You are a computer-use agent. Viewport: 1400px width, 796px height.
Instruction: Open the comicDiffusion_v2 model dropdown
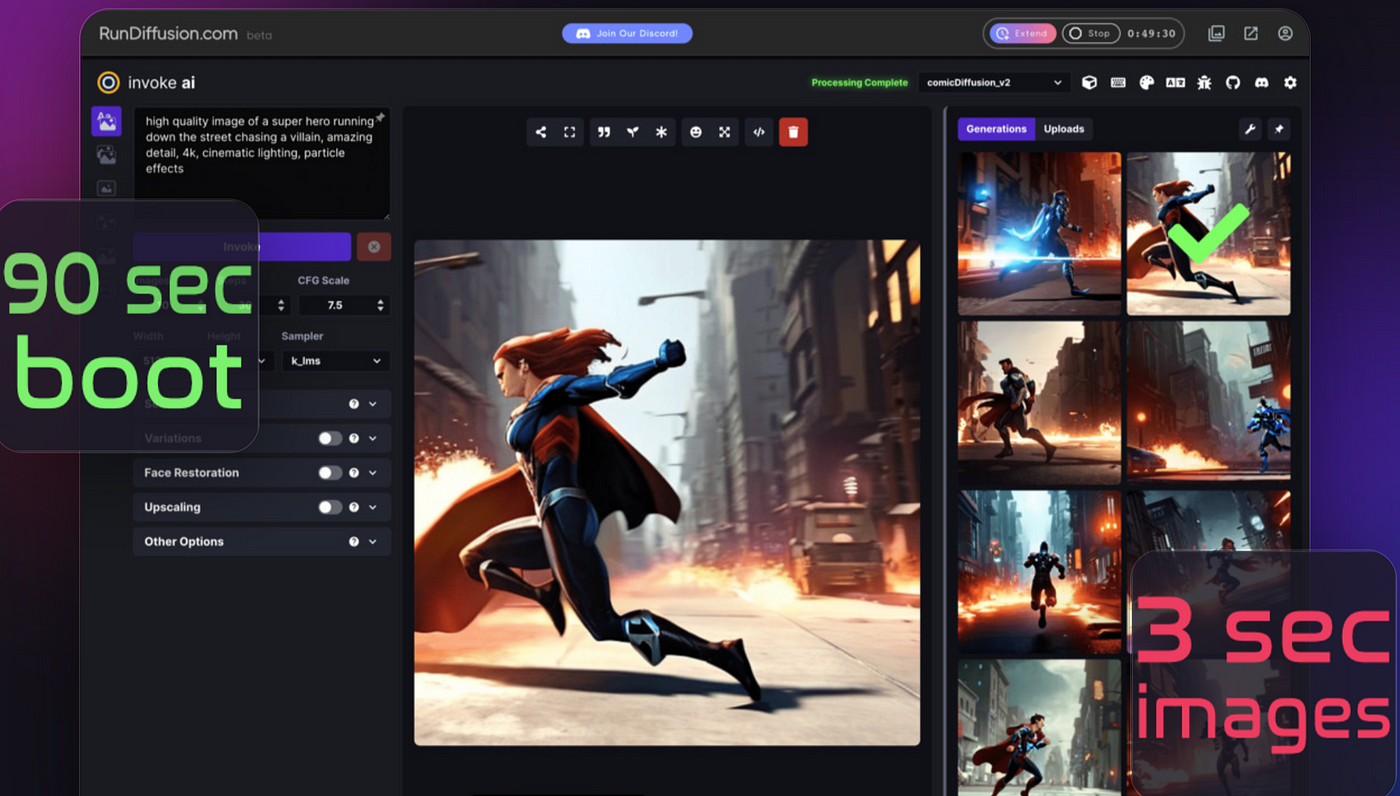(x=993, y=83)
